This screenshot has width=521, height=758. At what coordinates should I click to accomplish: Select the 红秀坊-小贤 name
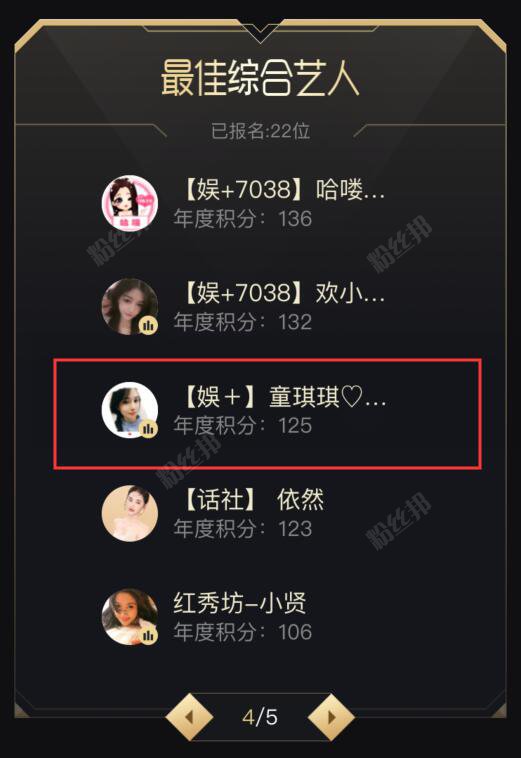coord(240,603)
